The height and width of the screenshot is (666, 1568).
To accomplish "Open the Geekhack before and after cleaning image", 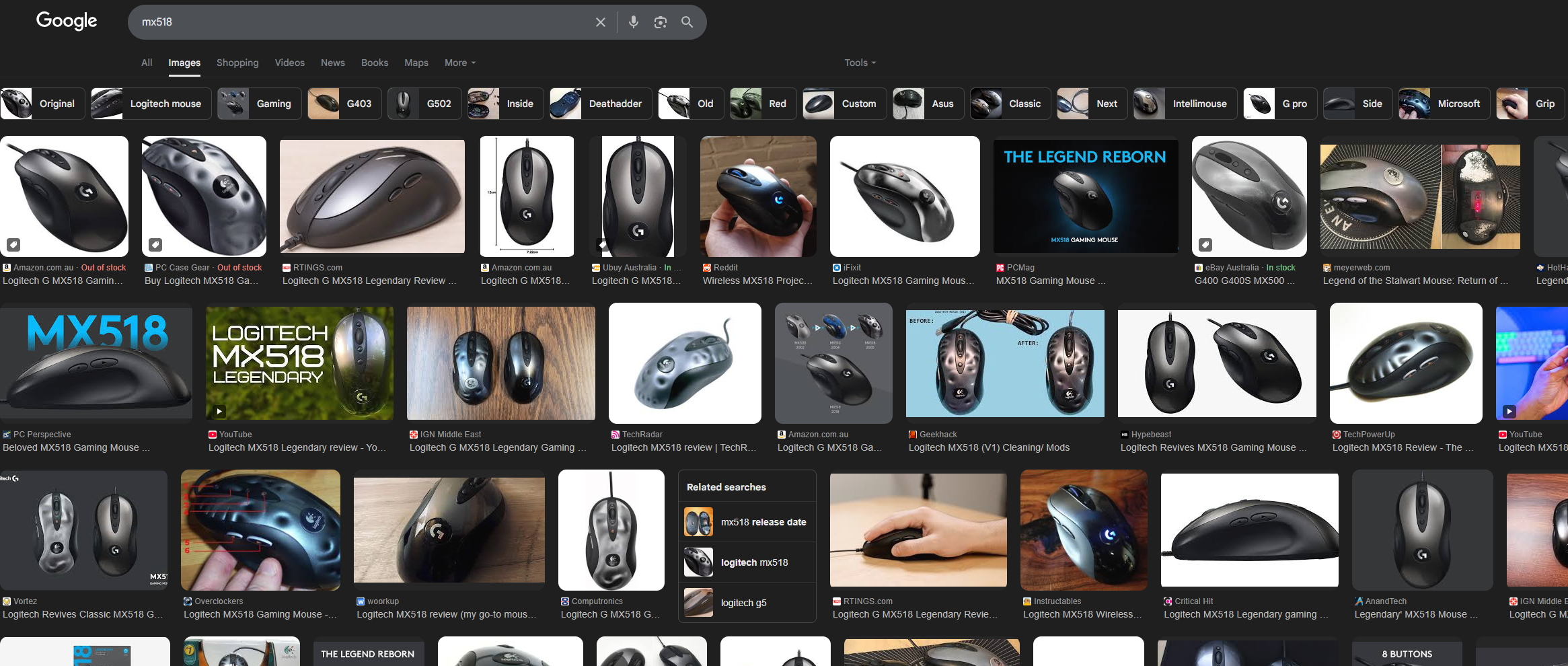I will pos(1005,363).
